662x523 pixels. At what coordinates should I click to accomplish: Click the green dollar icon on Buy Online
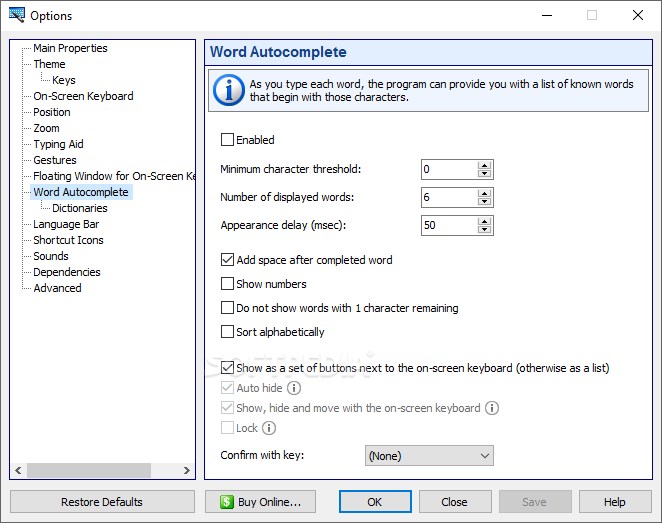point(227,502)
